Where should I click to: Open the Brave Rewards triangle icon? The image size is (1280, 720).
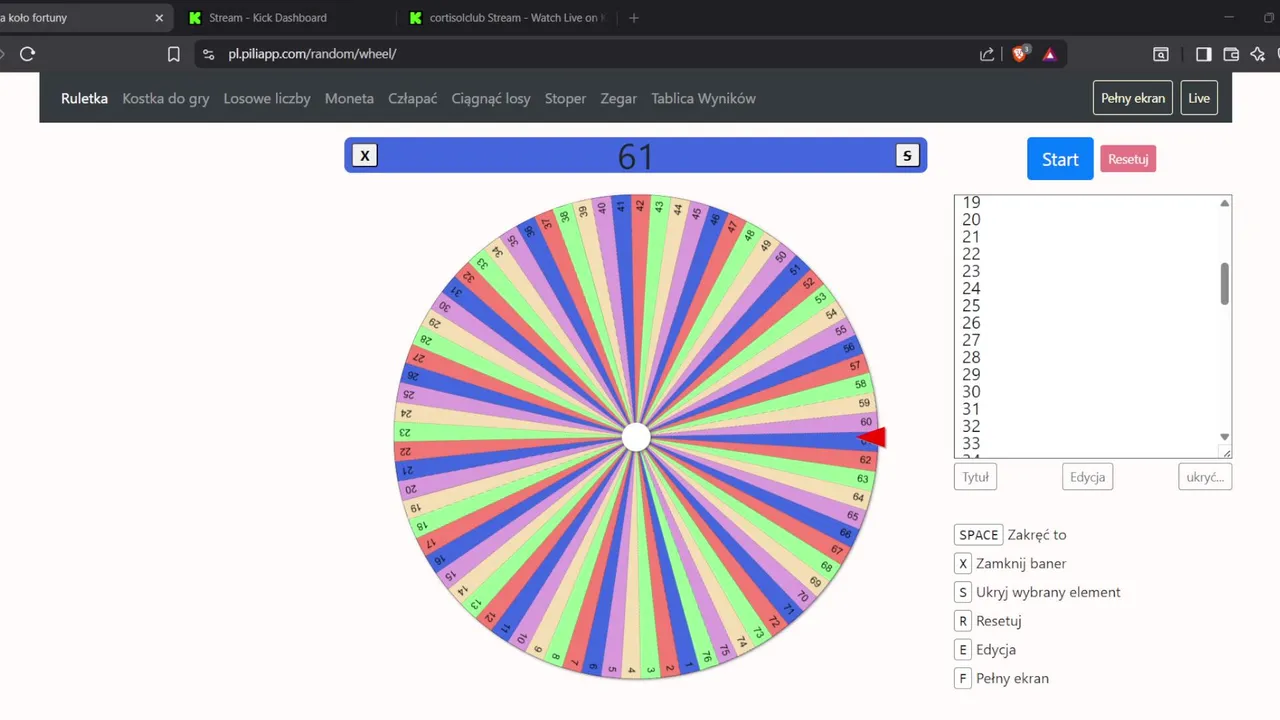[x=1049, y=54]
